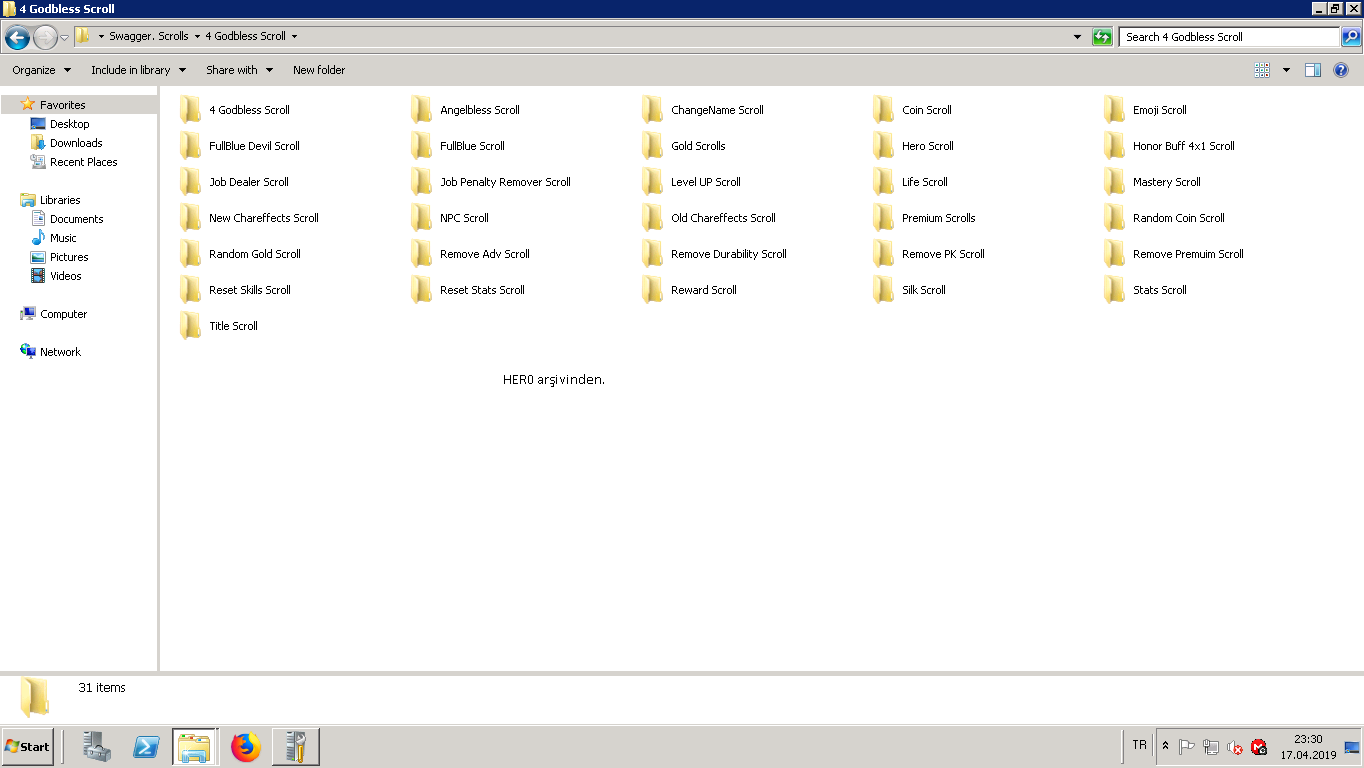Open the Share with menu
The width and height of the screenshot is (1364, 768).
tap(240, 70)
